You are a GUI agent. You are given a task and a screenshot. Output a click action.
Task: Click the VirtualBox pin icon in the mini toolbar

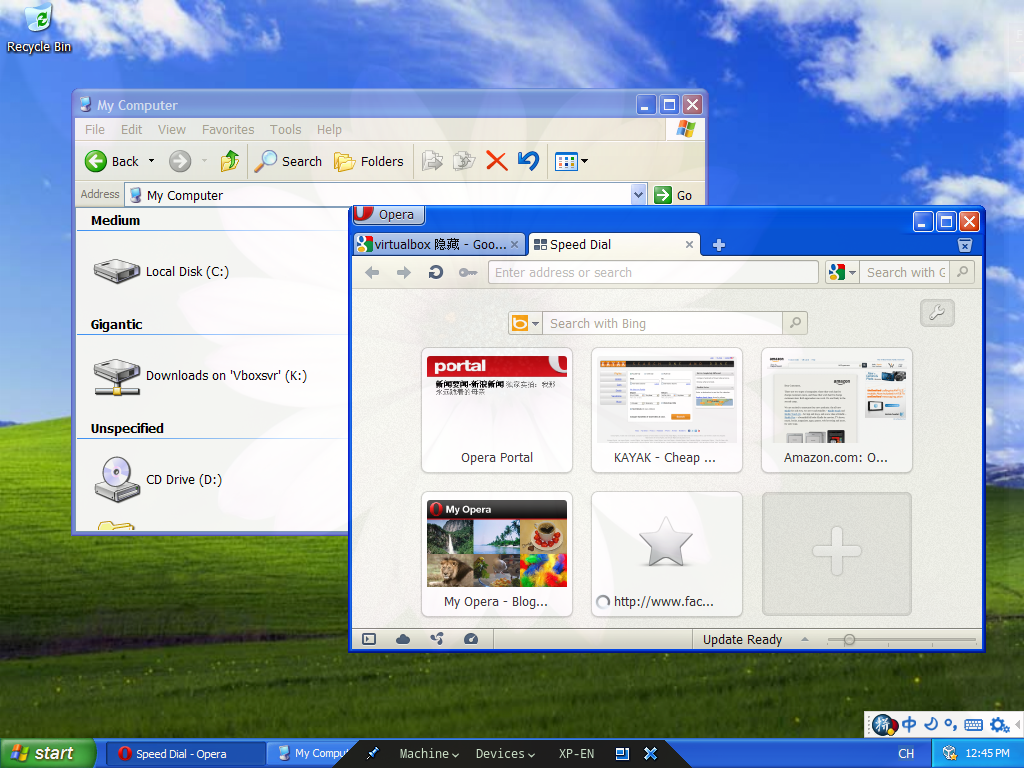[373, 754]
